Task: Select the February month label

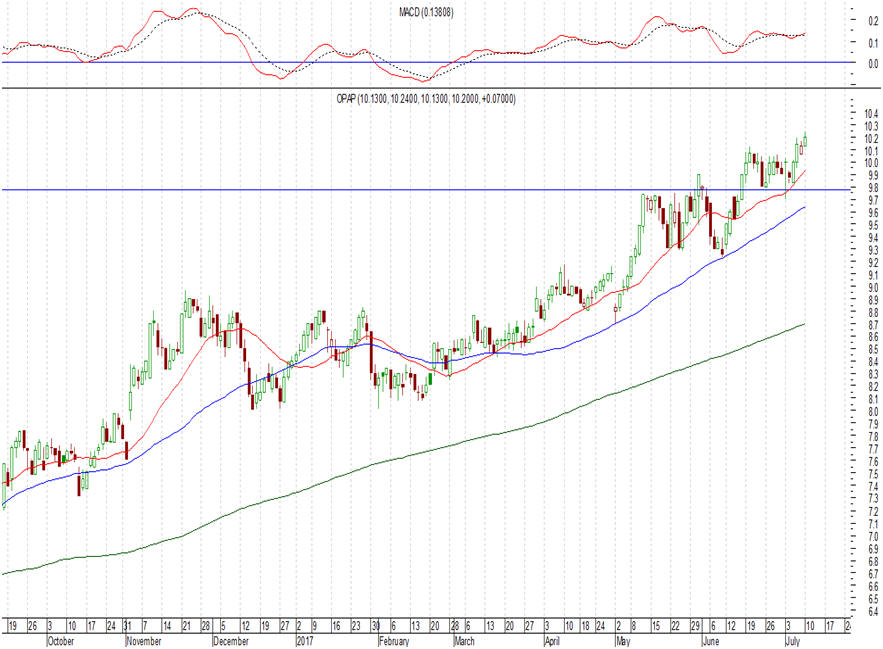Action: click(394, 641)
